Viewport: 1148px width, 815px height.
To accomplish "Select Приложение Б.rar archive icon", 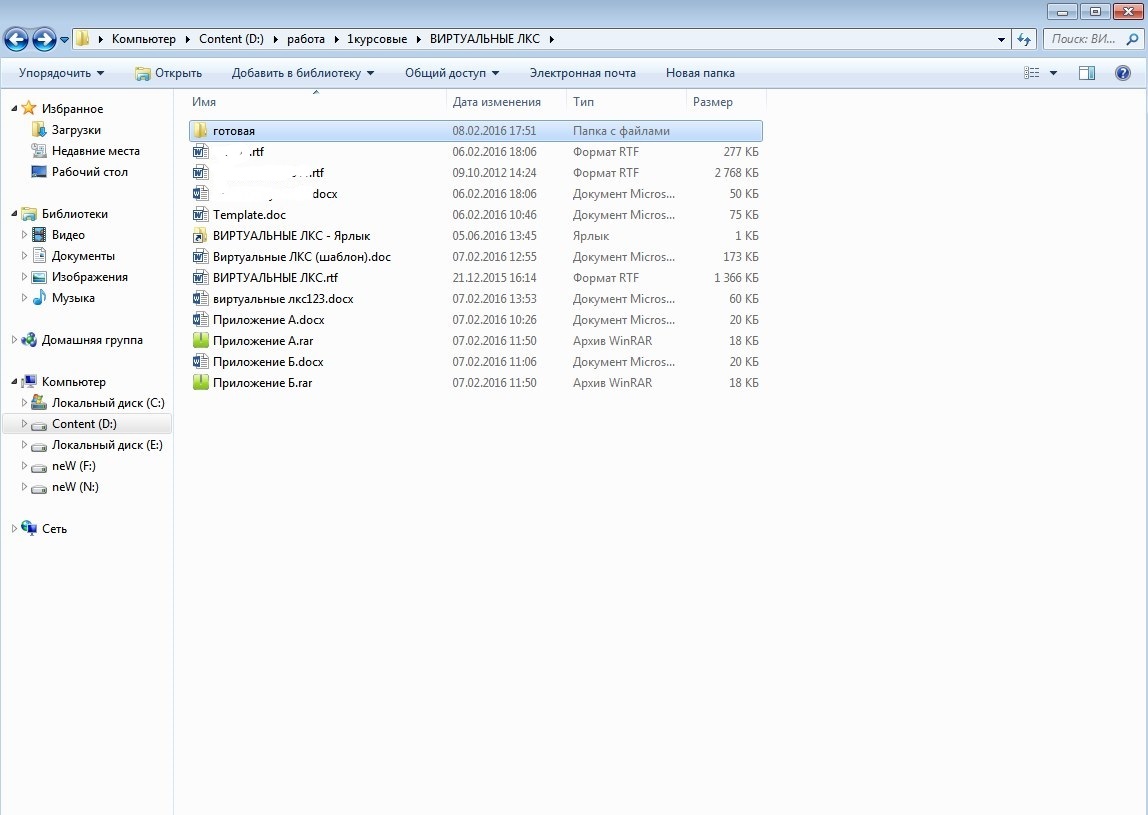I will 200,383.
